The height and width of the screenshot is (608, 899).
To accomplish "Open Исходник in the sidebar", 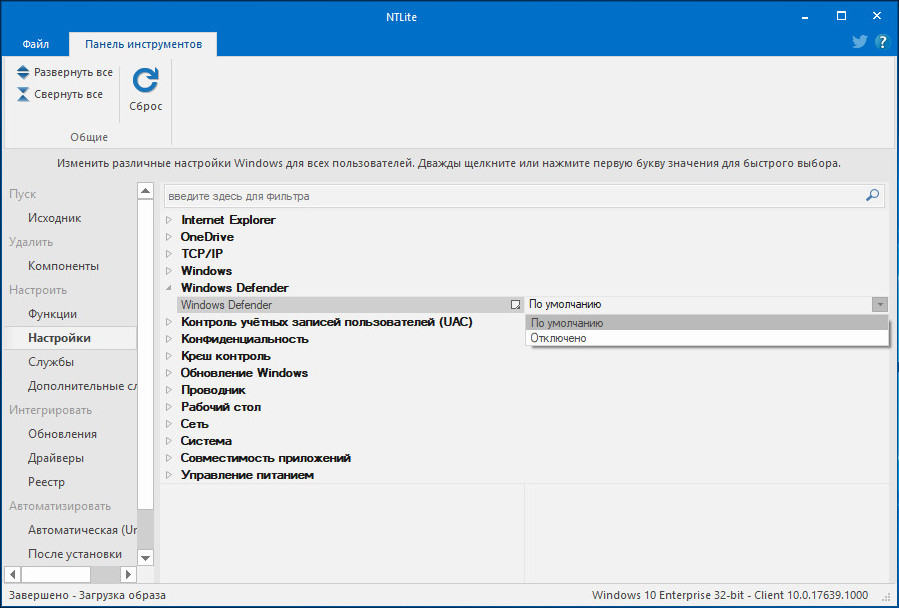I will click(54, 218).
